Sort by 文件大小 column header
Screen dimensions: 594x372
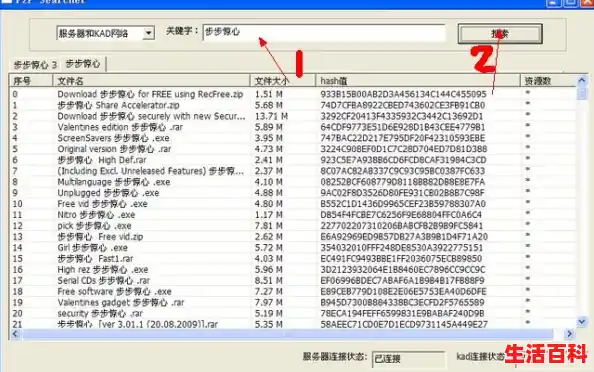click(283, 81)
